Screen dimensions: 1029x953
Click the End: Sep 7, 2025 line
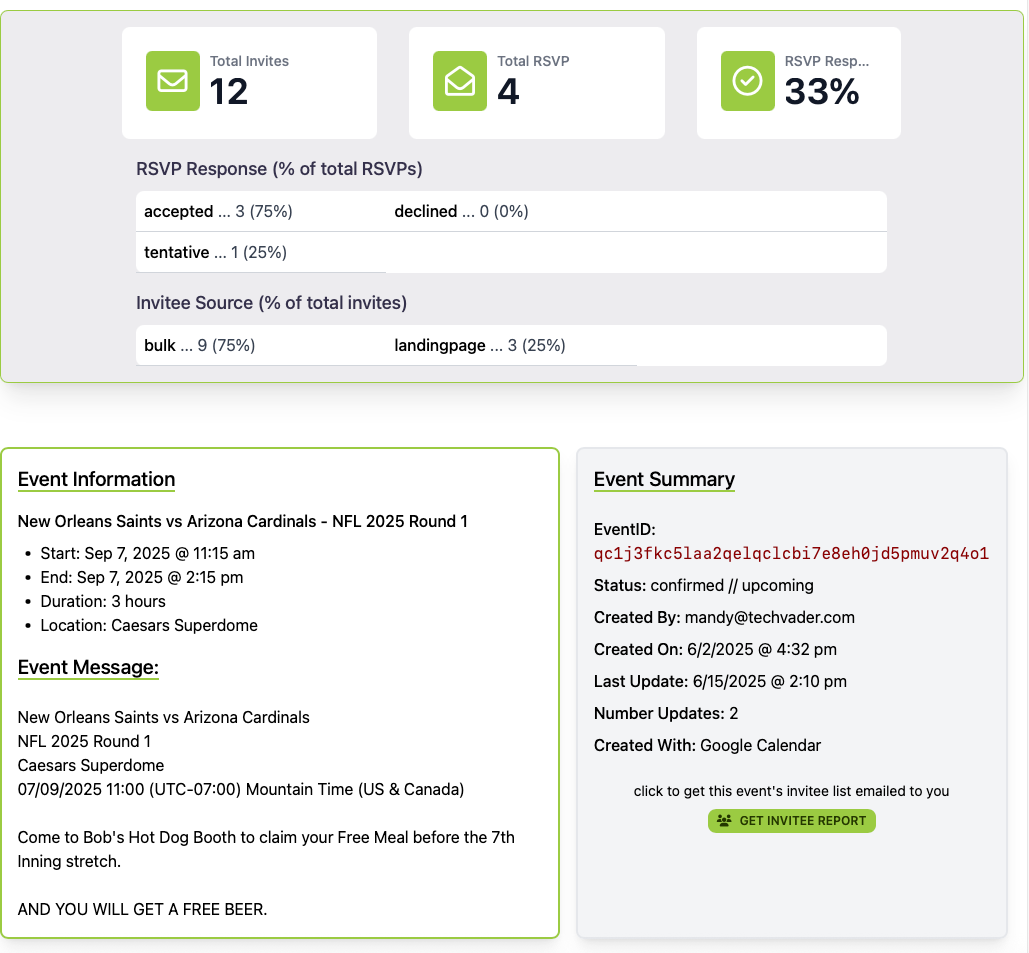click(x=142, y=578)
